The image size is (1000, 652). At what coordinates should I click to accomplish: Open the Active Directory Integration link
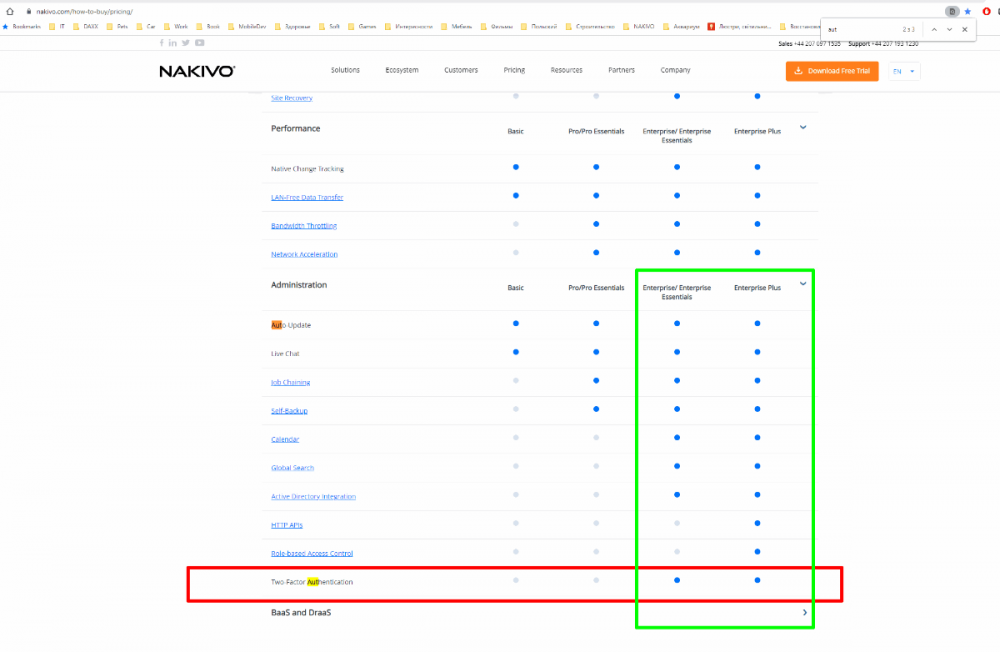[x=313, y=497]
